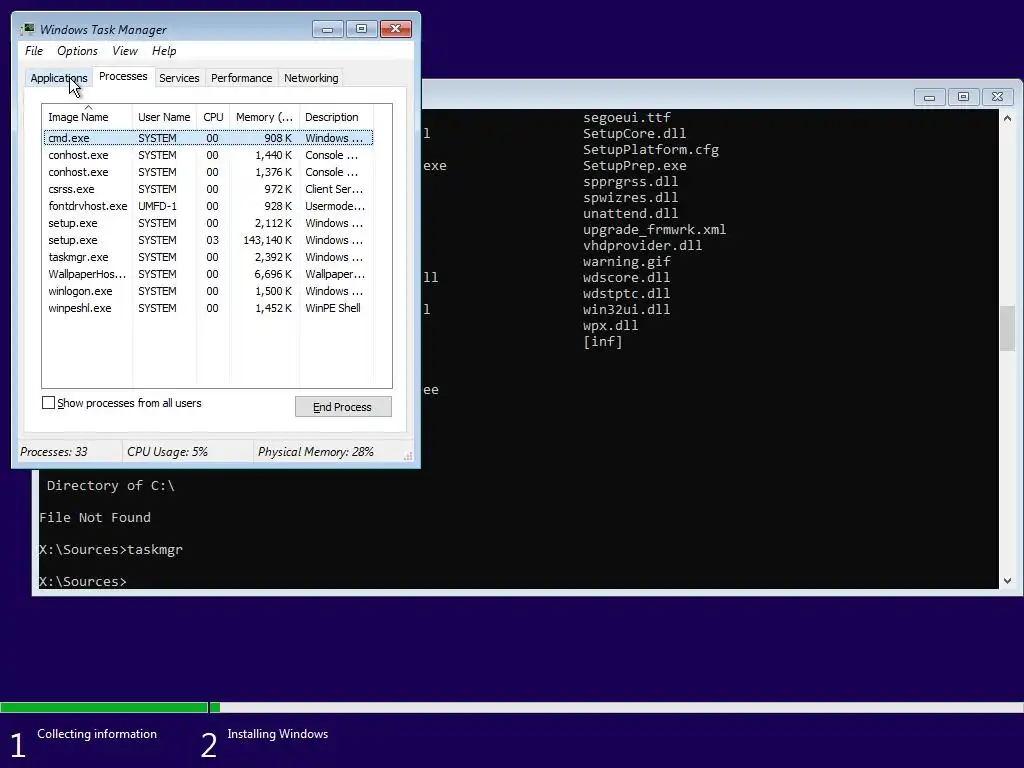Select the winlogon.exe process row
Screen dimensions: 1024x768
point(208,291)
